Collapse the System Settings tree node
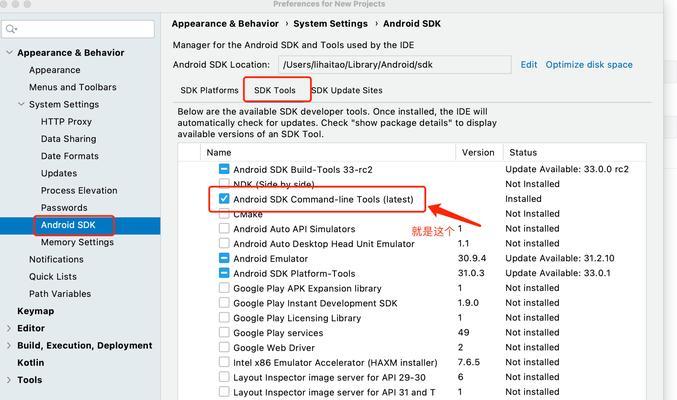This screenshot has height=400, width=677. [x=21, y=104]
